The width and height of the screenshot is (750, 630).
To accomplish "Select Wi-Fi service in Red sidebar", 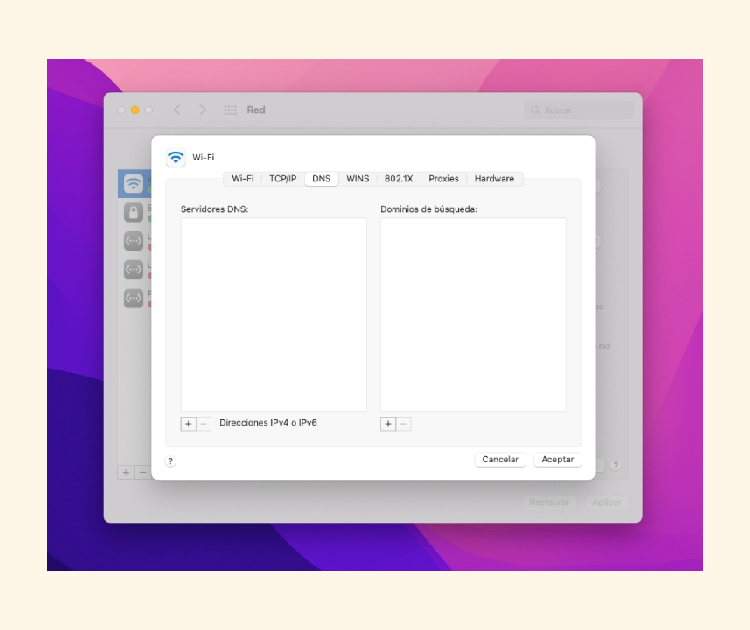I will click(134, 183).
